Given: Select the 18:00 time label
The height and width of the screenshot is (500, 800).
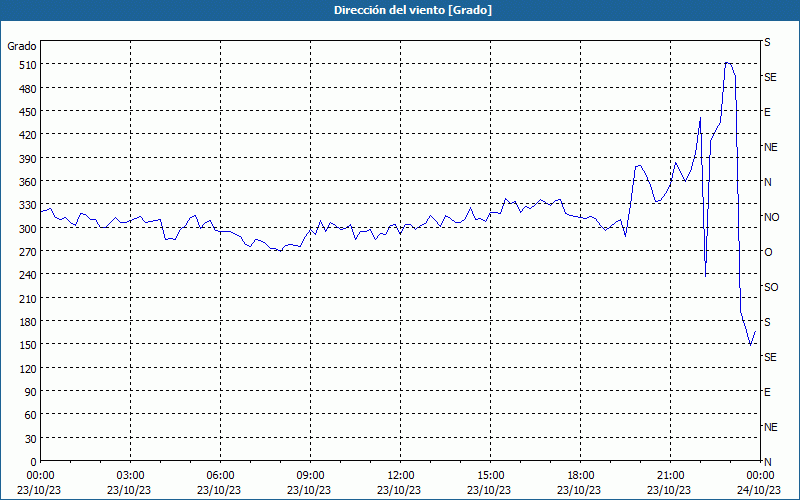Looking at the screenshot, I should pyautogui.click(x=581, y=476).
